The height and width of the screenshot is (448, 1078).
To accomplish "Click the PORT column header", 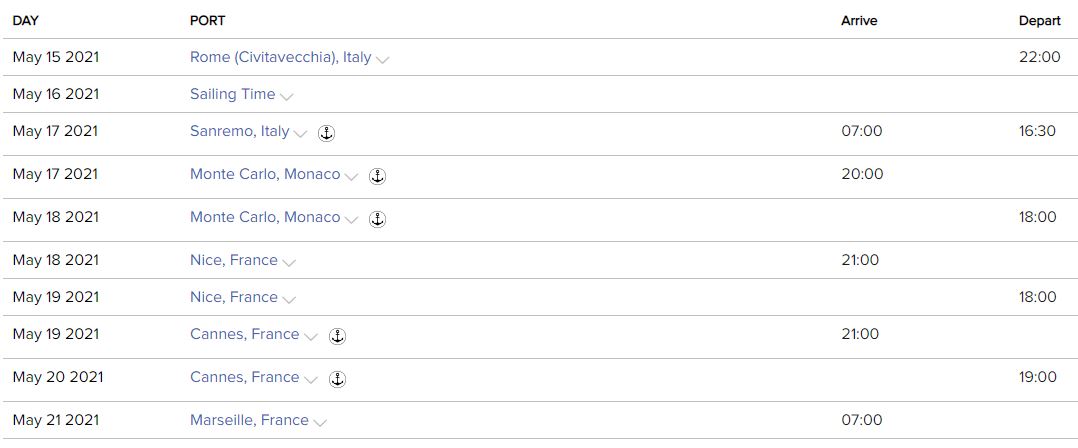I will (x=207, y=20).
